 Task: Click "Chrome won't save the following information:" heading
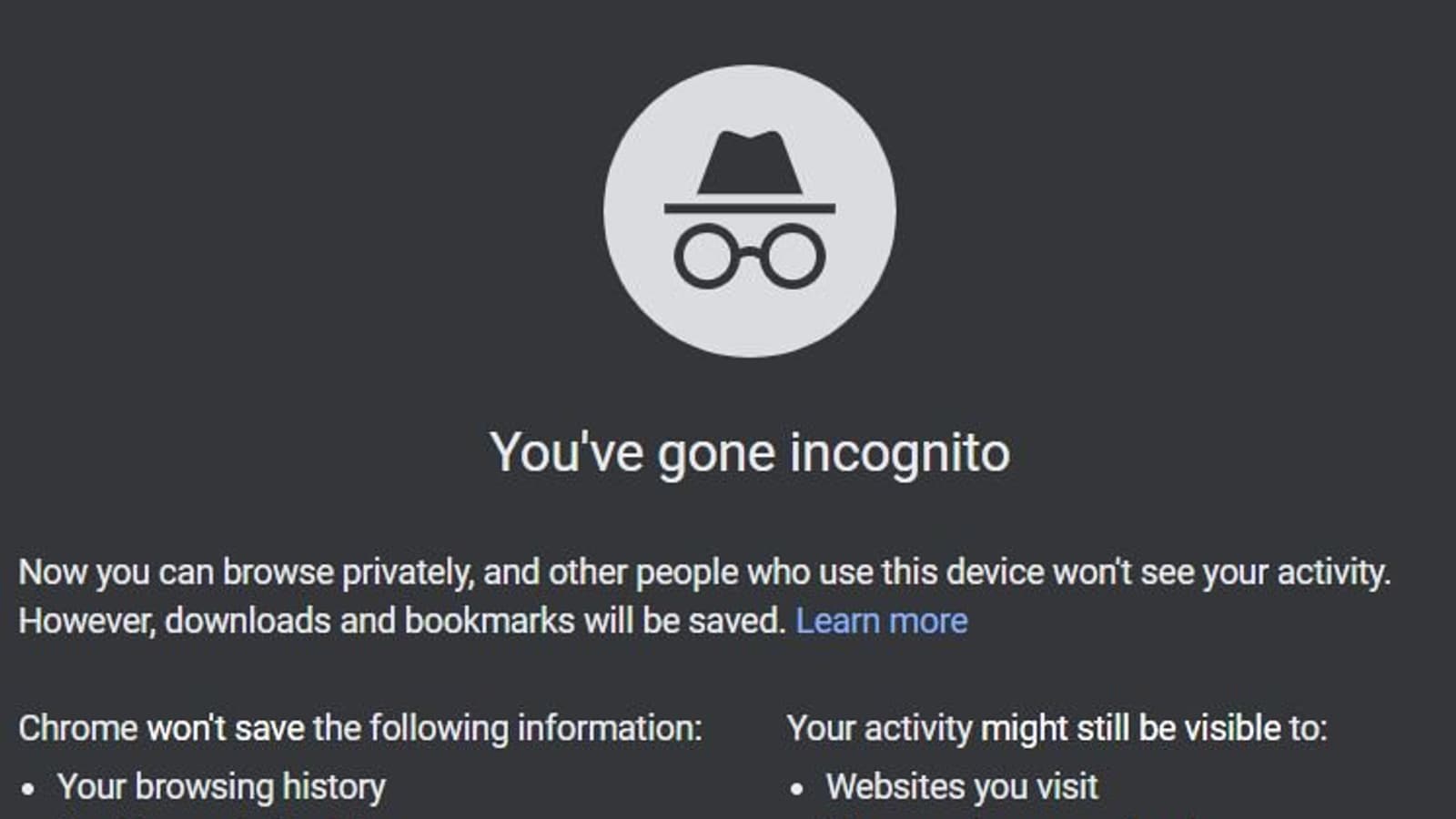point(360,729)
